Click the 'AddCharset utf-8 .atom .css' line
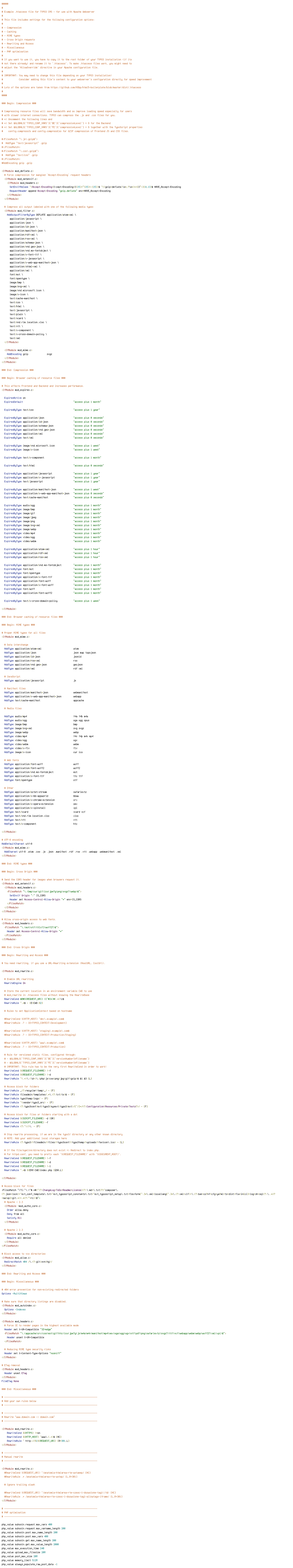The height and width of the screenshot is (1568, 293). tap(63, 852)
